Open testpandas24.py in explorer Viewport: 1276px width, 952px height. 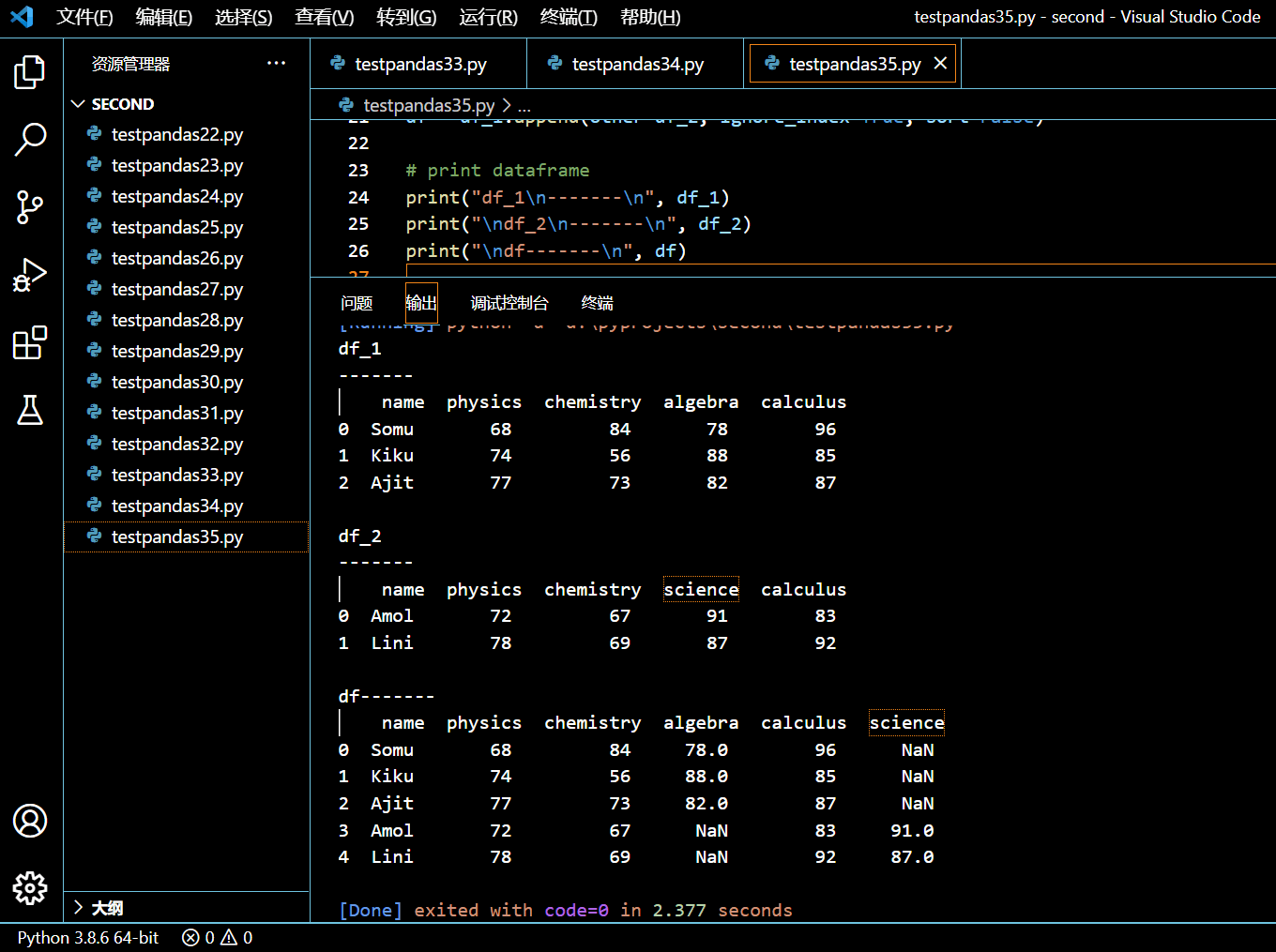pos(187,196)
